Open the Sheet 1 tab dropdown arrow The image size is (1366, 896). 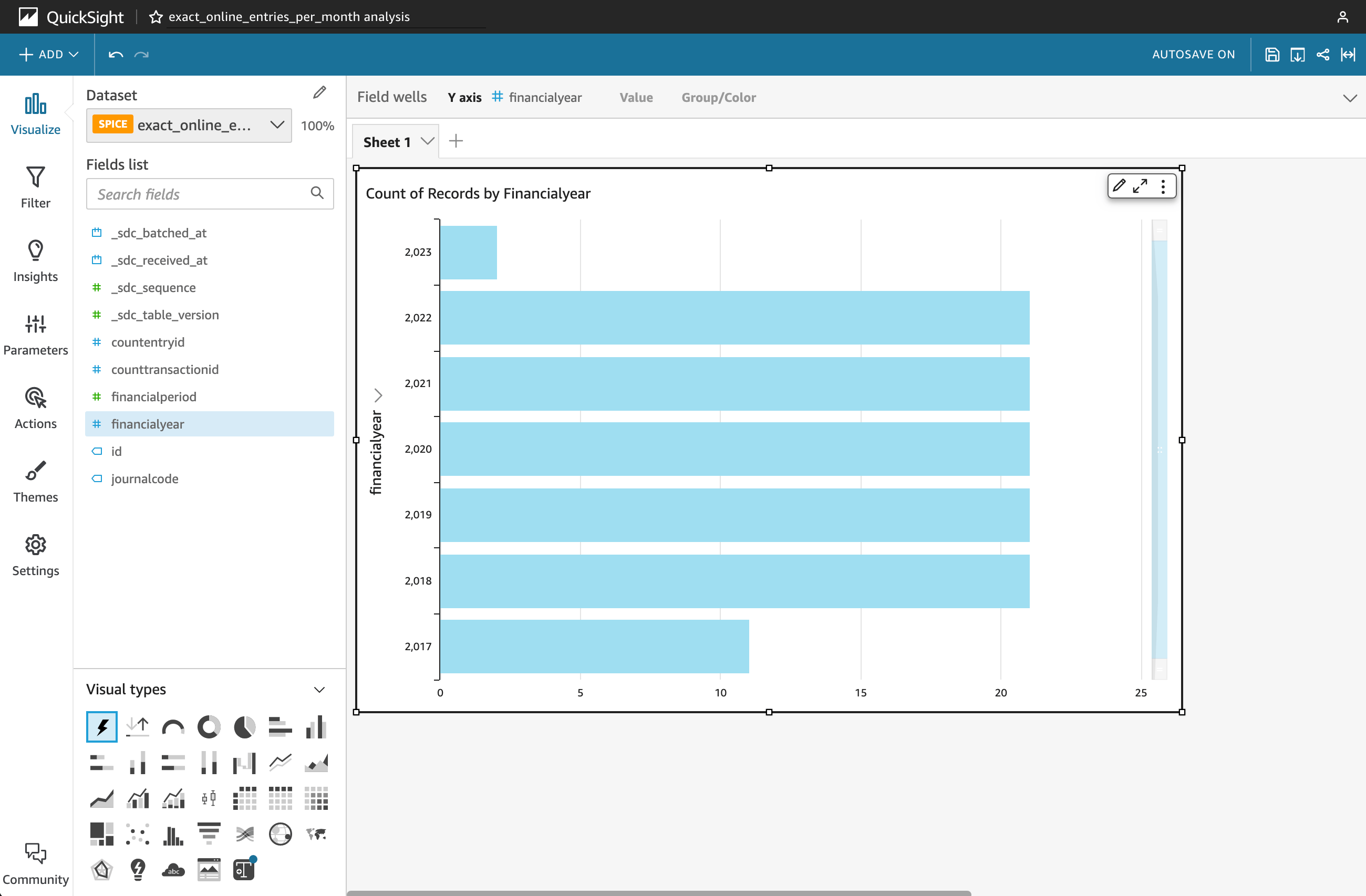427,141
